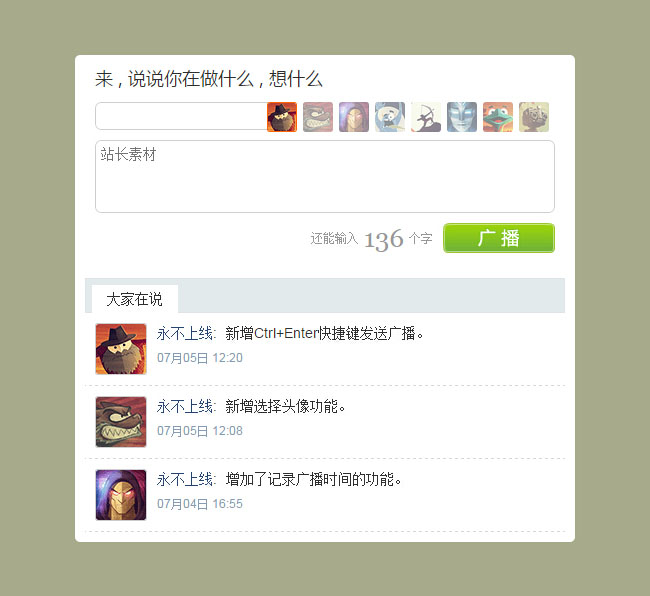650x596 pixels.
Task: Click the nickname input field
Action: pos(181,116)
